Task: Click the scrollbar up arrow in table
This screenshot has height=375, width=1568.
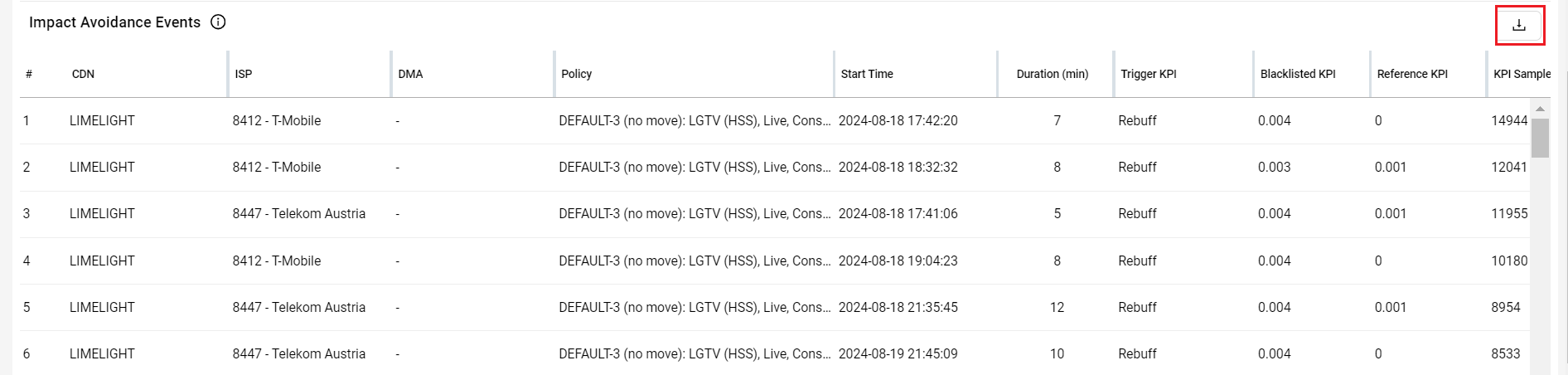Action: [1540, 109]
